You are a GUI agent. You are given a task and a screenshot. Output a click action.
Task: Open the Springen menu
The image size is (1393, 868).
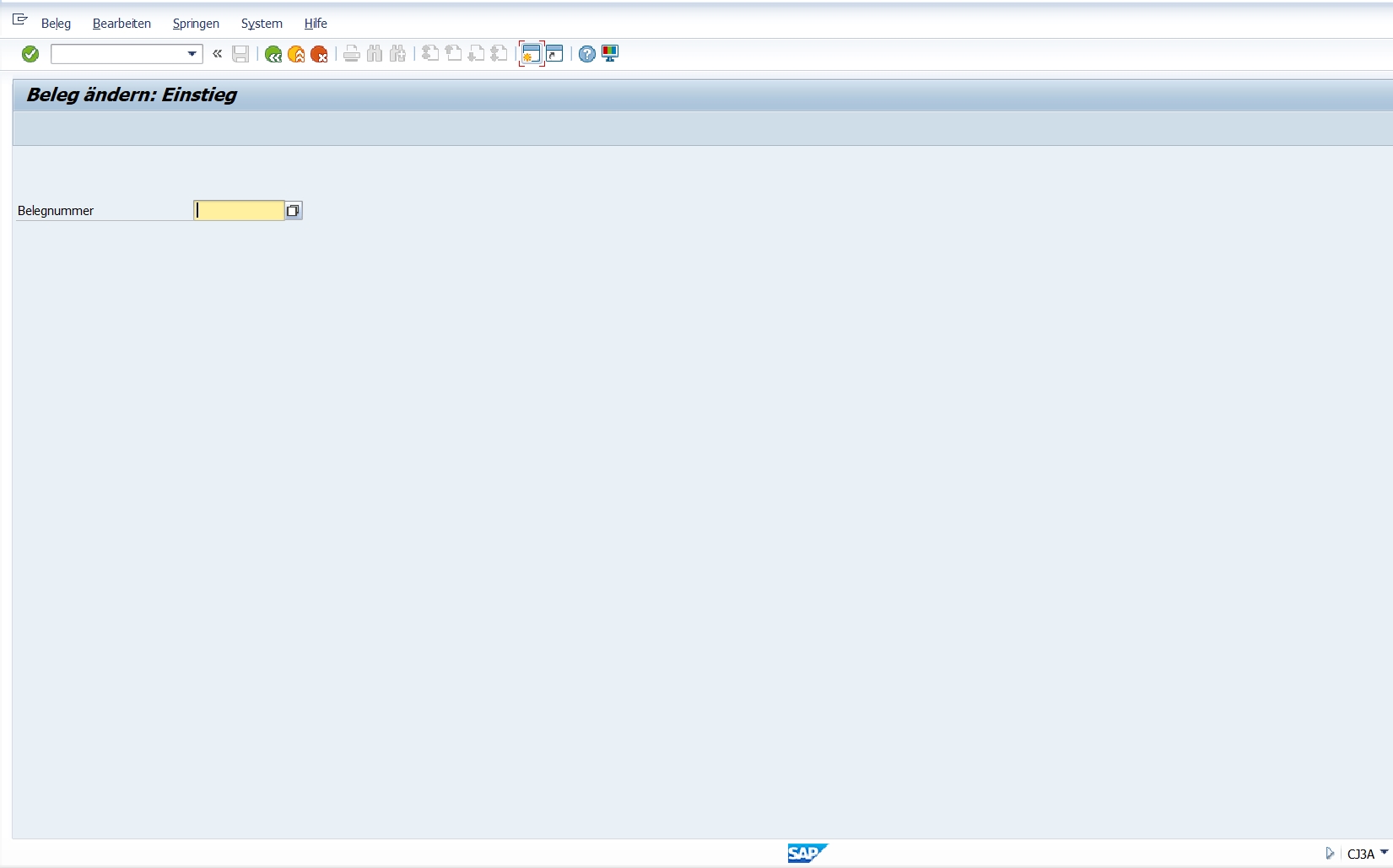coord(196,24)
